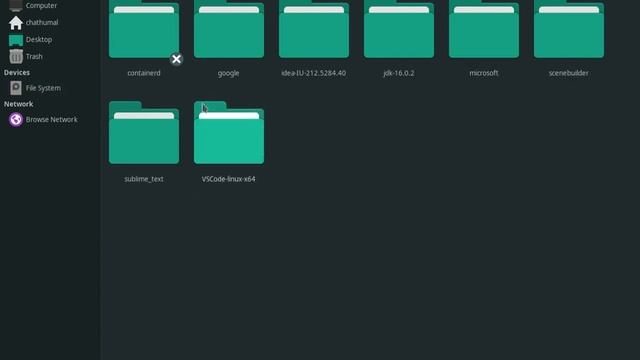Screen dimensions: 640x360
Task: Click the Network section header
Action: (x=18, y=104)
